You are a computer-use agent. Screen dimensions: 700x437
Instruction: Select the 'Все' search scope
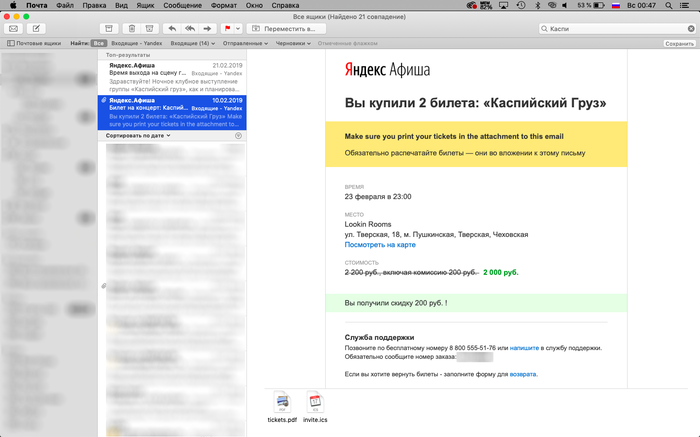(x=98, y=43)
